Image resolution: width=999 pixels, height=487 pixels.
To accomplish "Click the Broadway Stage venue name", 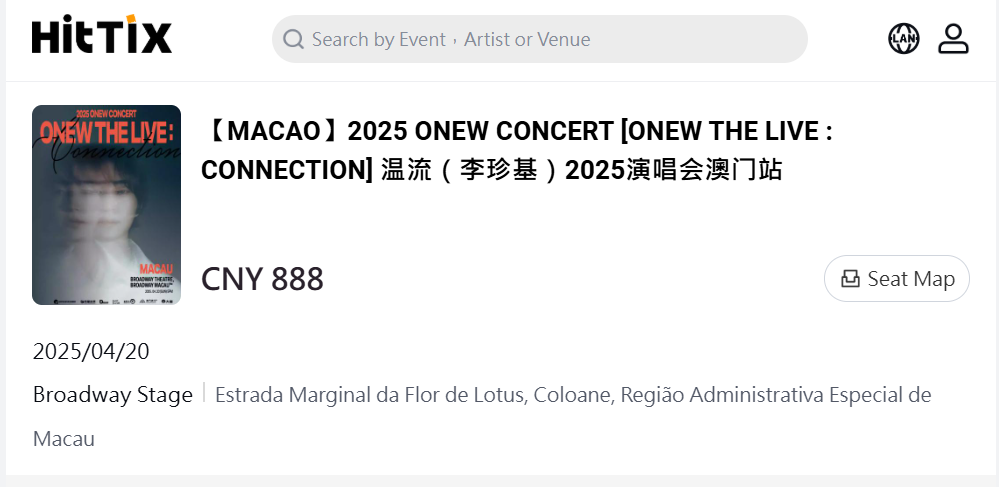I will point(112,395).
